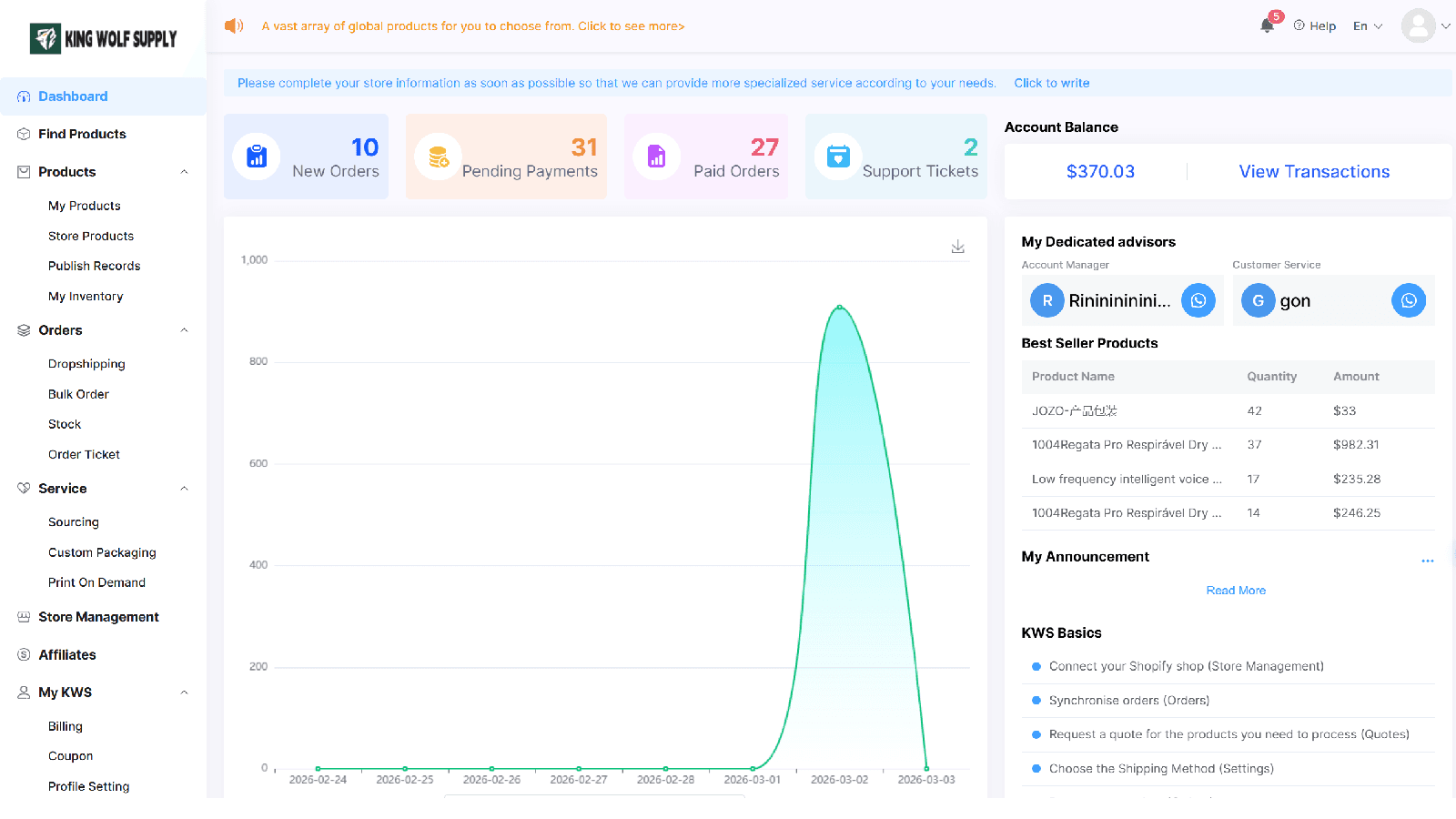Open the Pending Payments coins icon
Image resolution: width=1456 pixels, height=819 pixels.
pos(439,157)
